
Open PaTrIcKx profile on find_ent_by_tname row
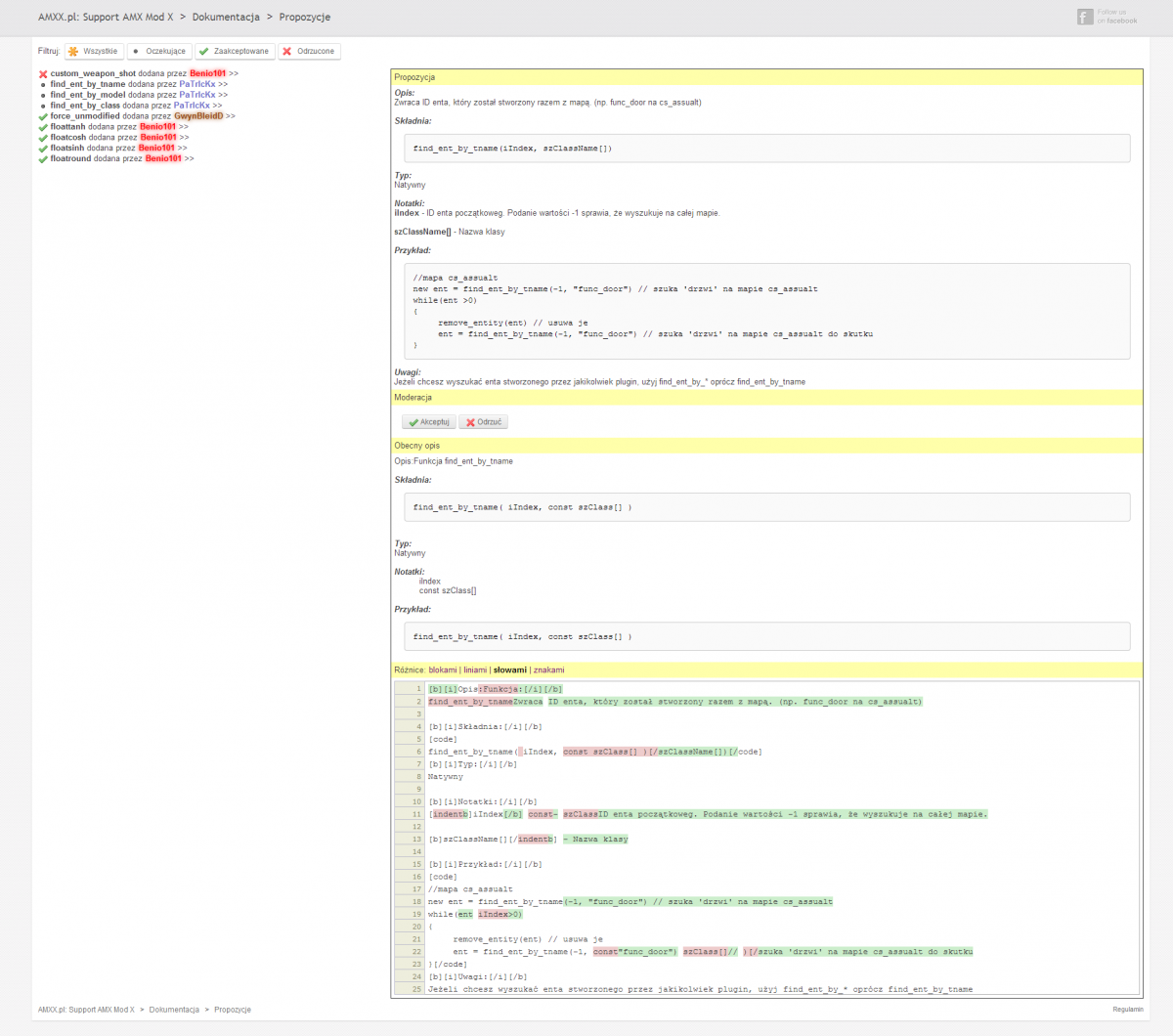tap(197, 85)
